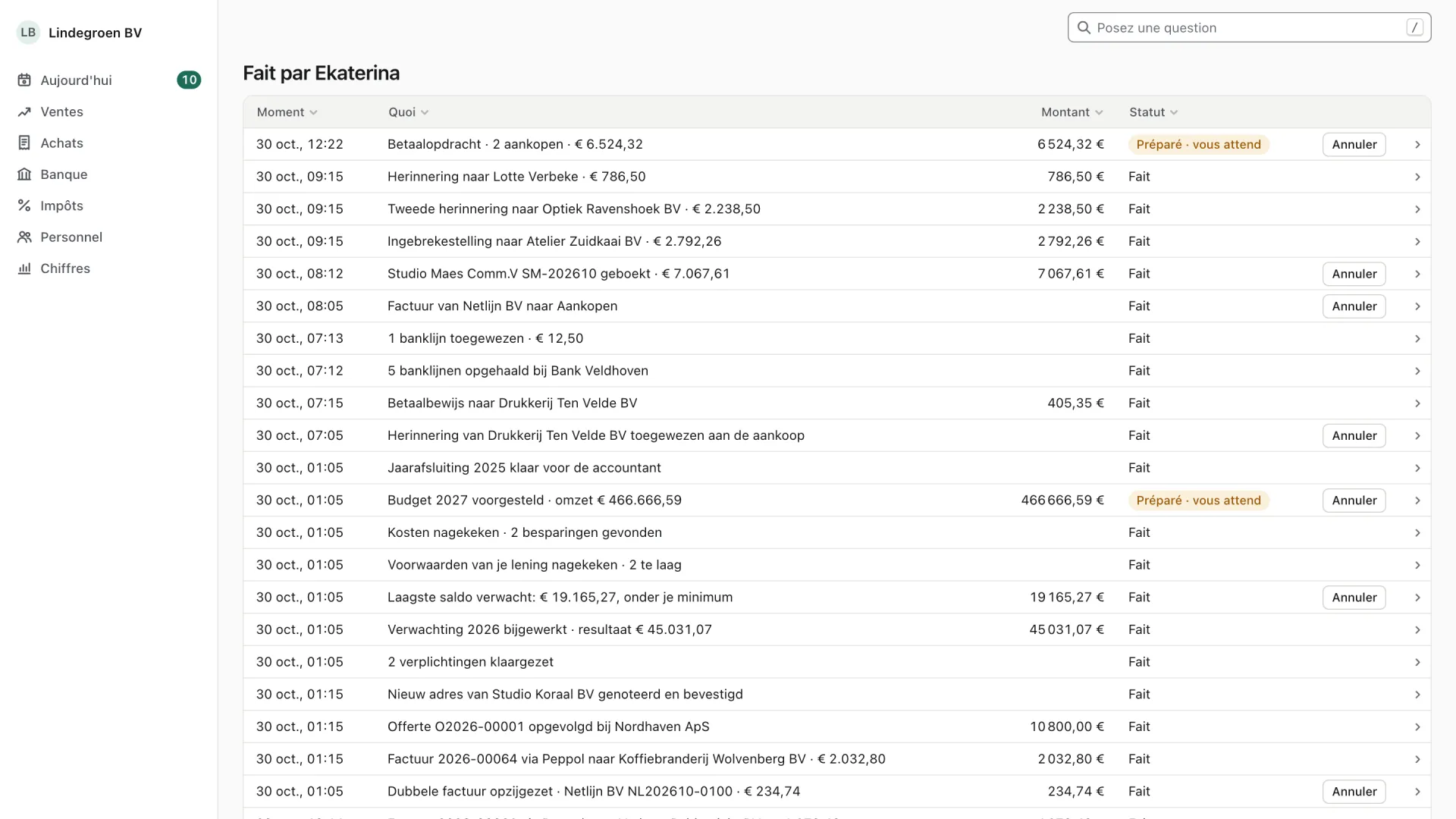Open the Personnel menu item
Screen dimensions: 1456x819
(x=108, y=237)
